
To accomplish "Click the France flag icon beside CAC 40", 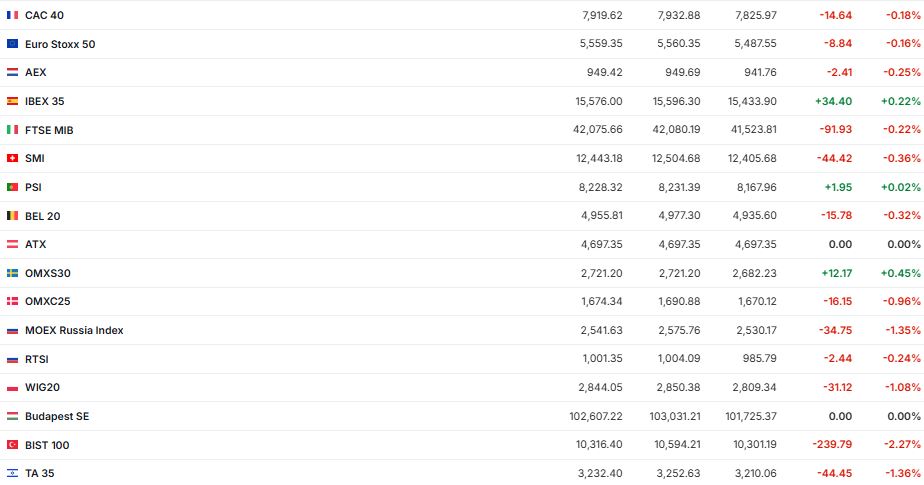I will tap(12, 15).
